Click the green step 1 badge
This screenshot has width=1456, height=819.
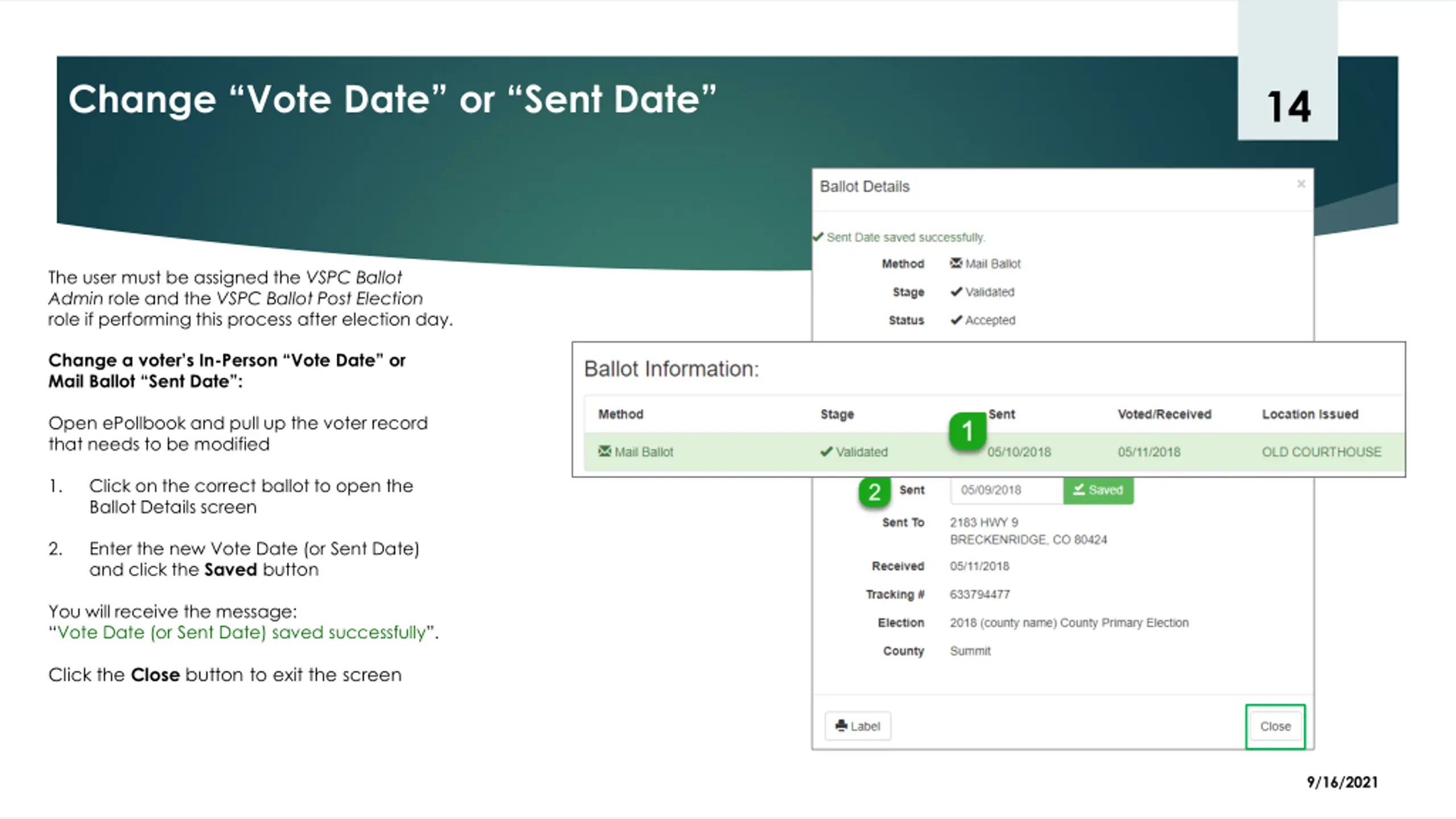tap(967, 431)
